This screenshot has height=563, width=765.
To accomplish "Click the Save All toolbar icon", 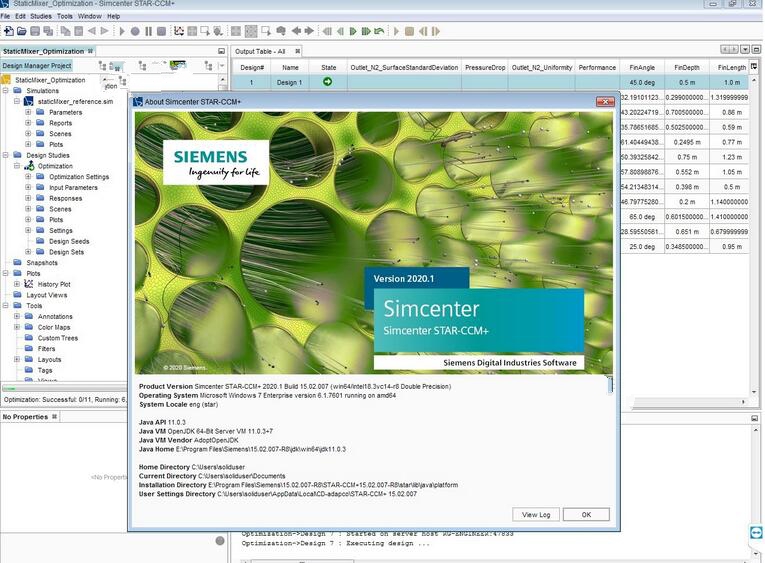I will click(x=48, y=31).
